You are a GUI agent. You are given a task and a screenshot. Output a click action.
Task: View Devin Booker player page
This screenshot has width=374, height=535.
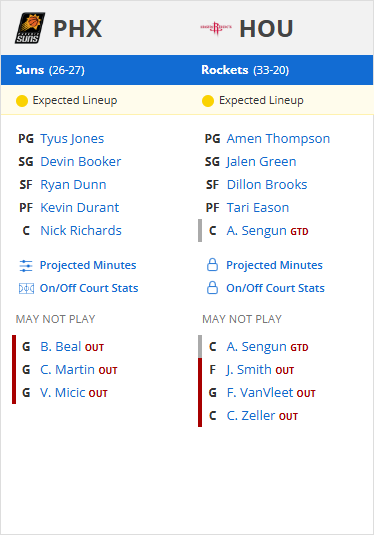[x=81, y=161]
